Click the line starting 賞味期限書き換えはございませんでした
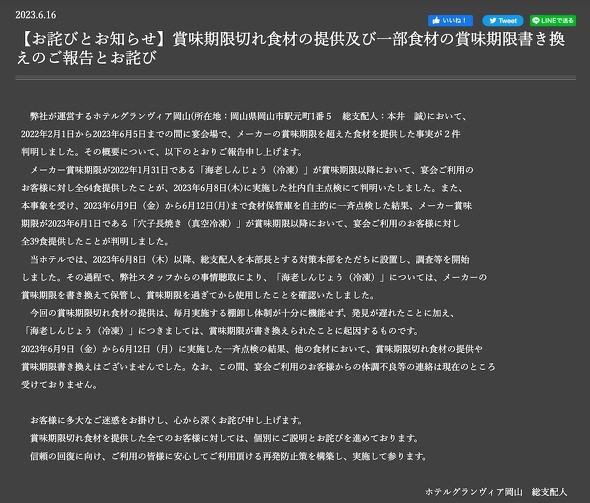Screen dimensions: 590x503 tap(258, 367)
